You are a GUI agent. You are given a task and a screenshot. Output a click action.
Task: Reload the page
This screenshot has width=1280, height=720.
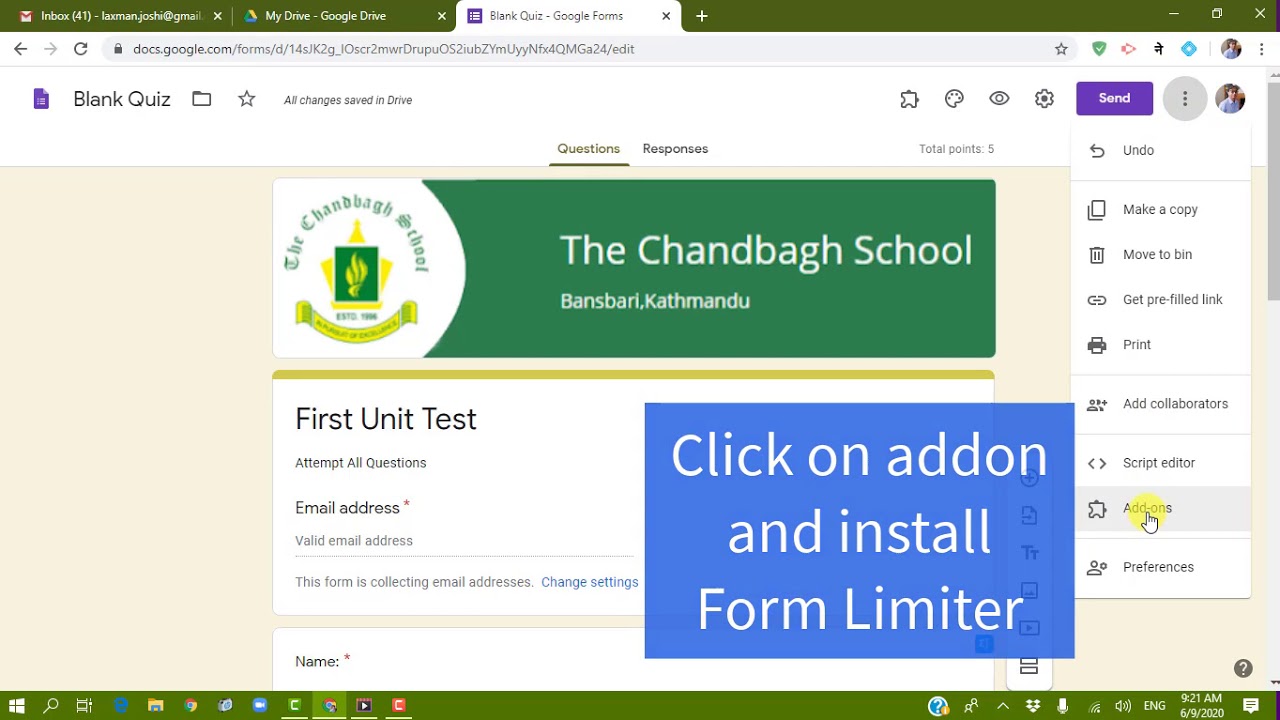click(81, 48)
